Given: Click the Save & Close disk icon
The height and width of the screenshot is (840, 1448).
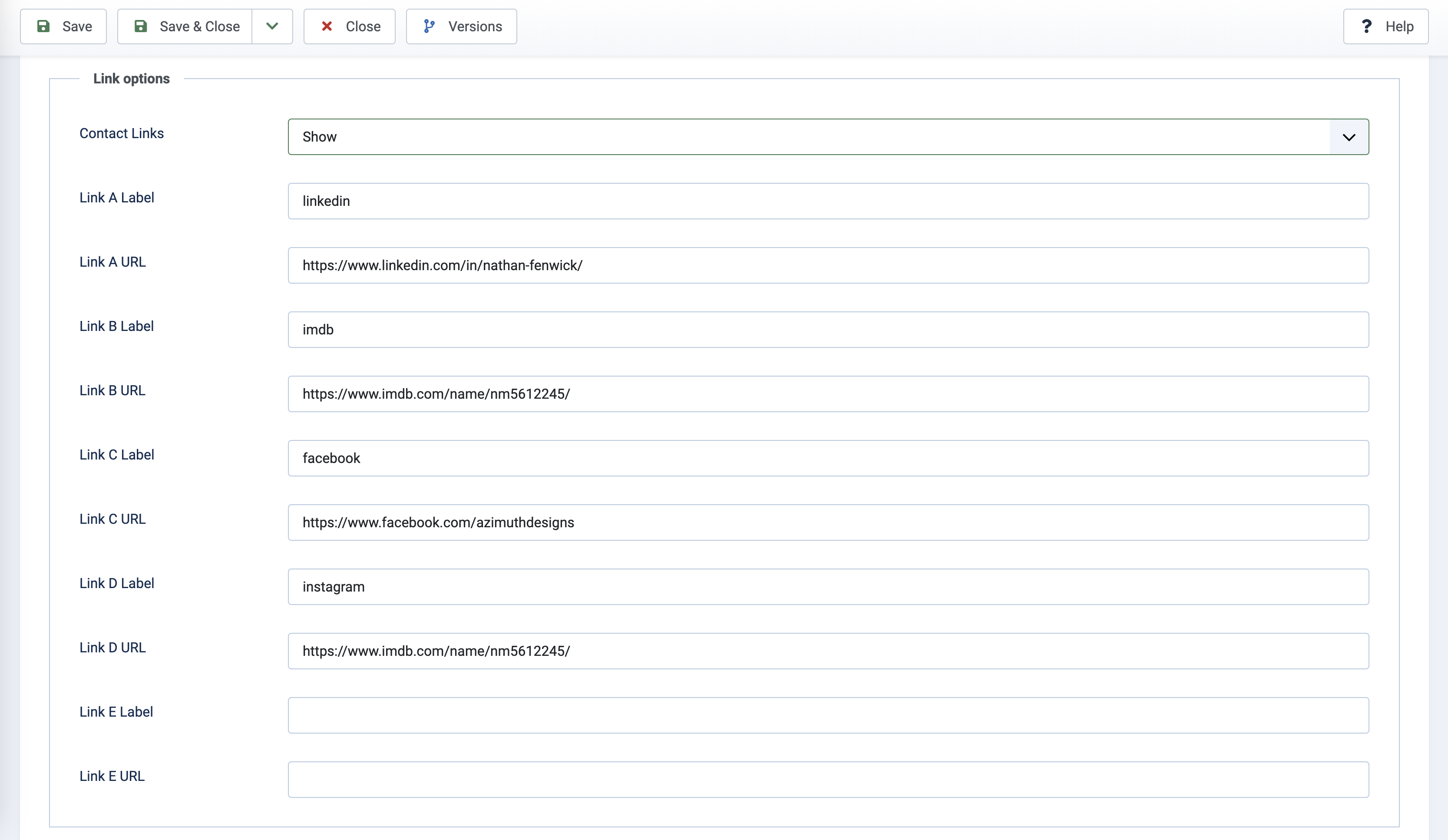Looking at the screenshot, I should coord(141,26).
